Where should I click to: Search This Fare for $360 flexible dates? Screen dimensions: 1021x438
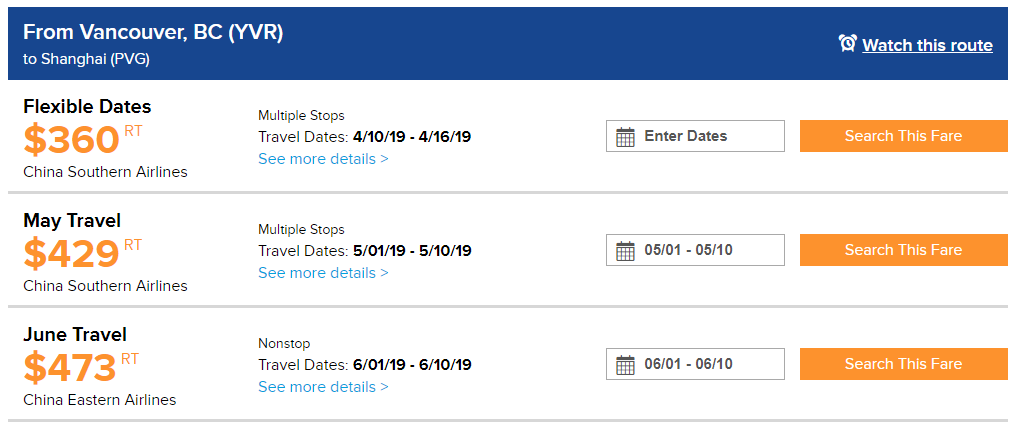click(903, 136)
